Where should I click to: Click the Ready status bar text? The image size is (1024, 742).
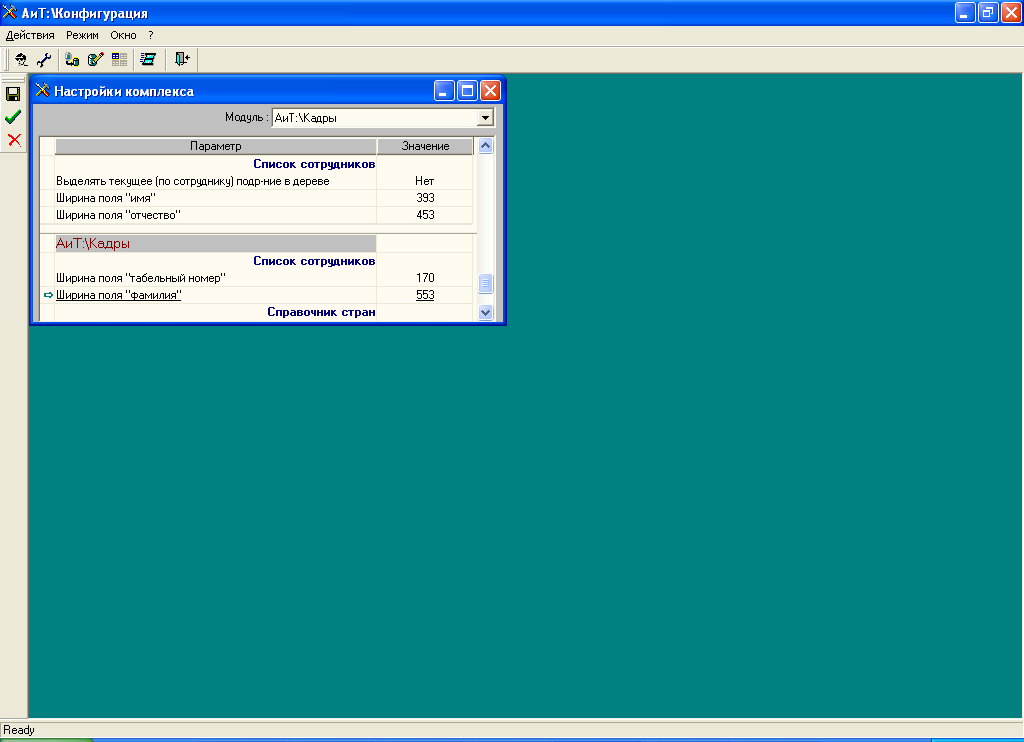pyautogui.click(x=19, y=730)
